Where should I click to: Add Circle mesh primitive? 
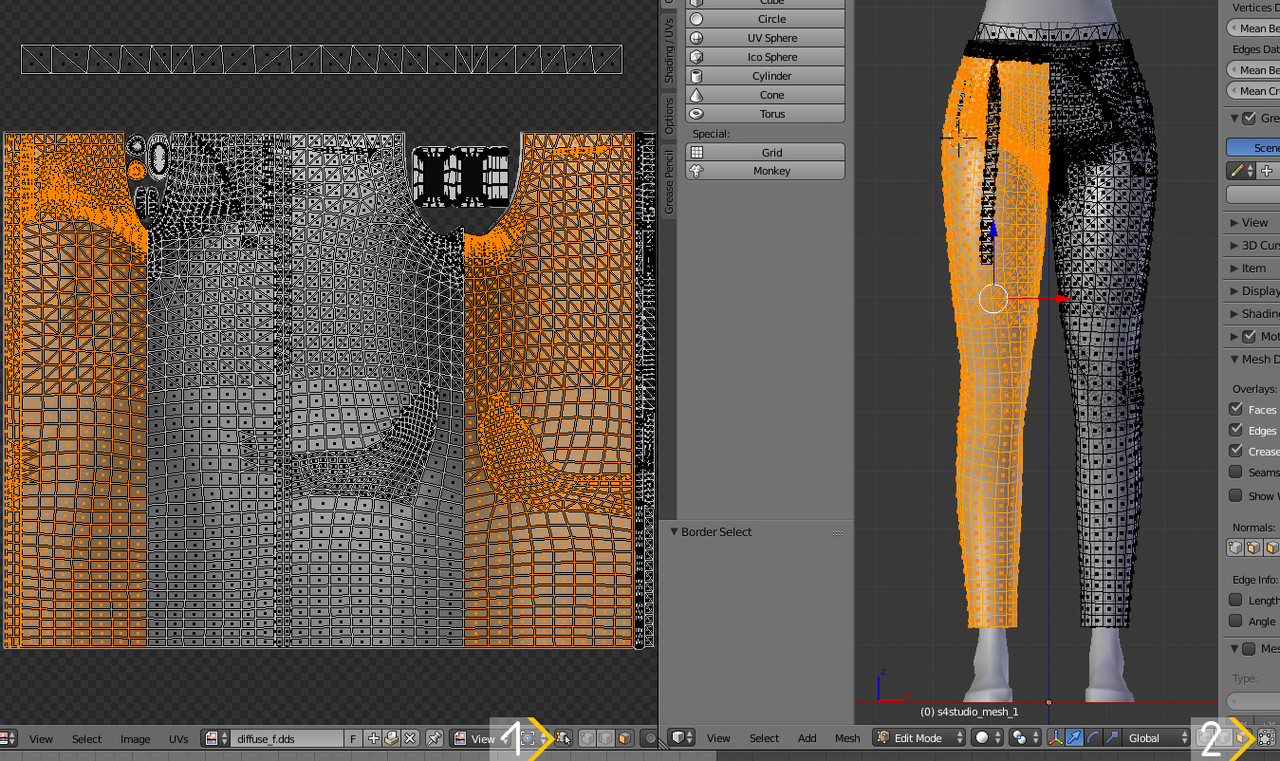coord(765,19)
